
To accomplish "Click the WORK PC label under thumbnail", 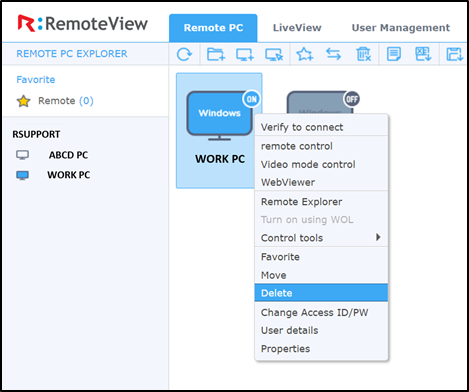I will point(220,159).
